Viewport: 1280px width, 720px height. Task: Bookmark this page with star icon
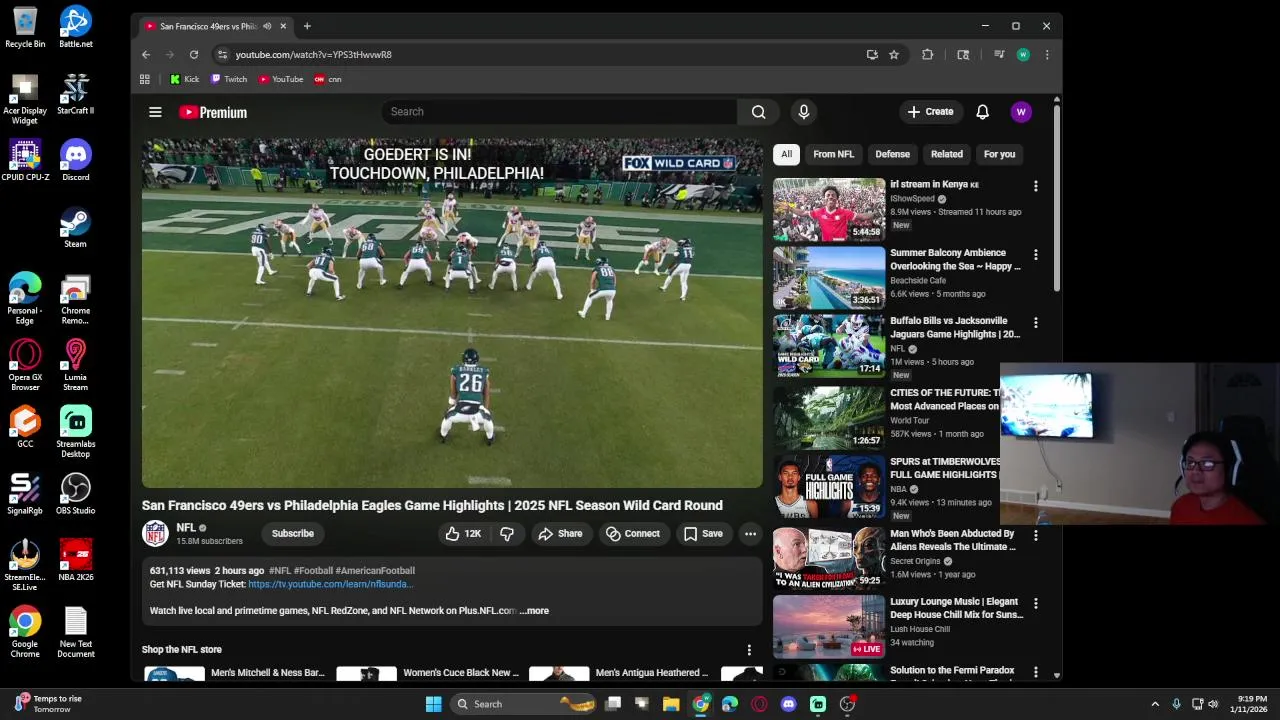coord(894,55)
